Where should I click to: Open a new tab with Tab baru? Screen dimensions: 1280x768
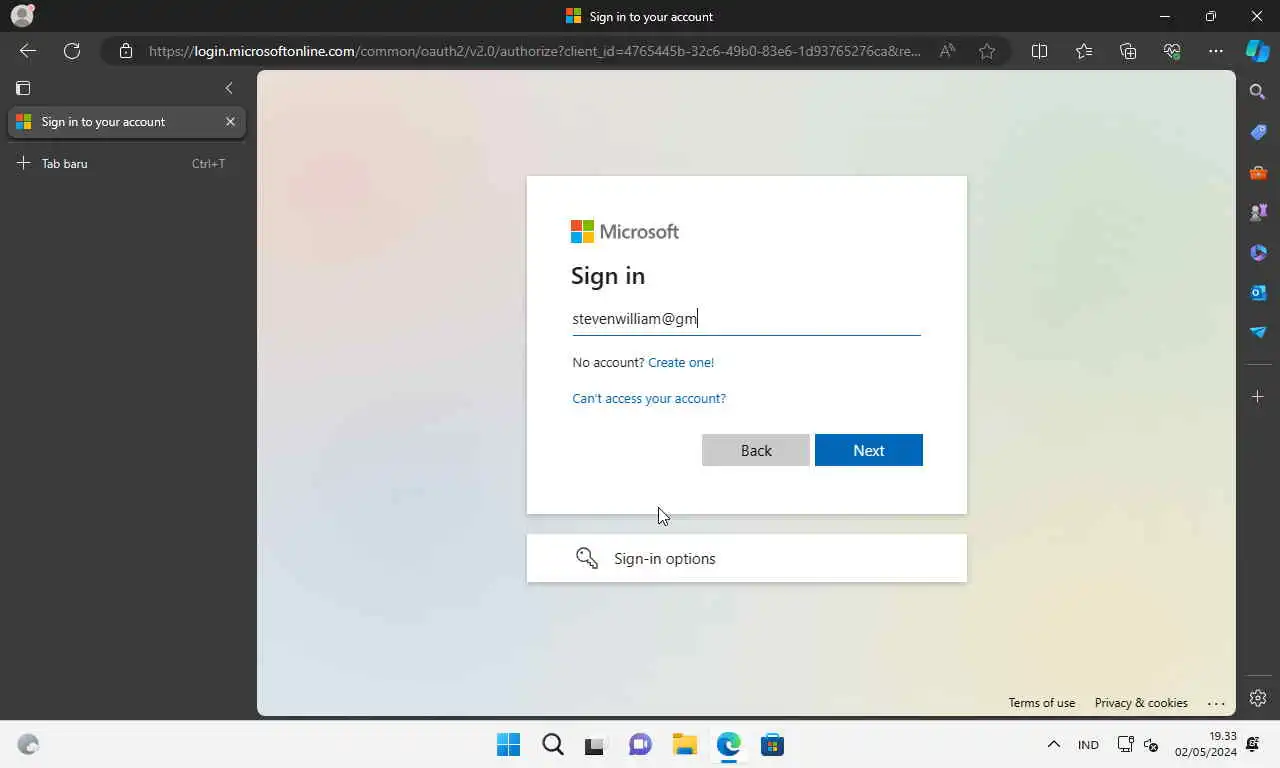[126, 163]
